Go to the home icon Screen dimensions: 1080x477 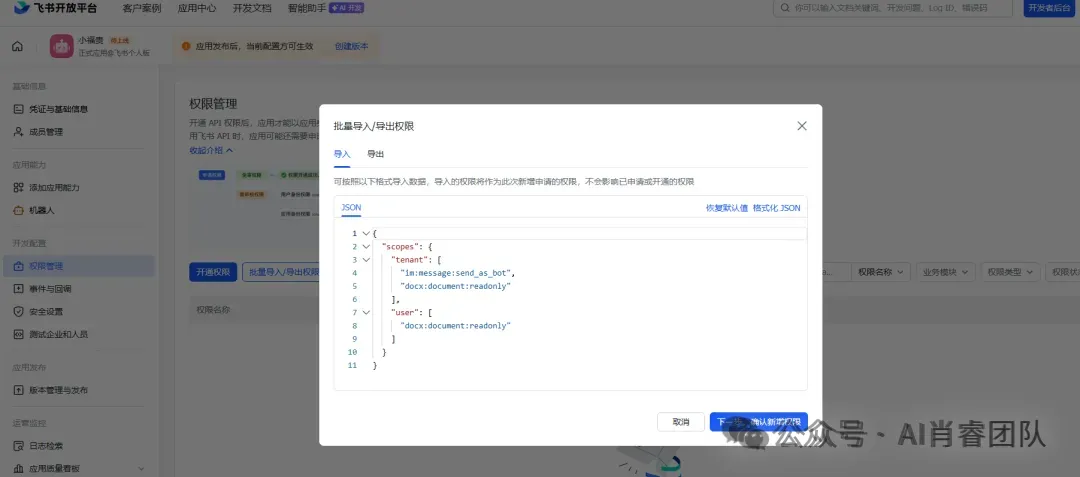tap(17, 47)
